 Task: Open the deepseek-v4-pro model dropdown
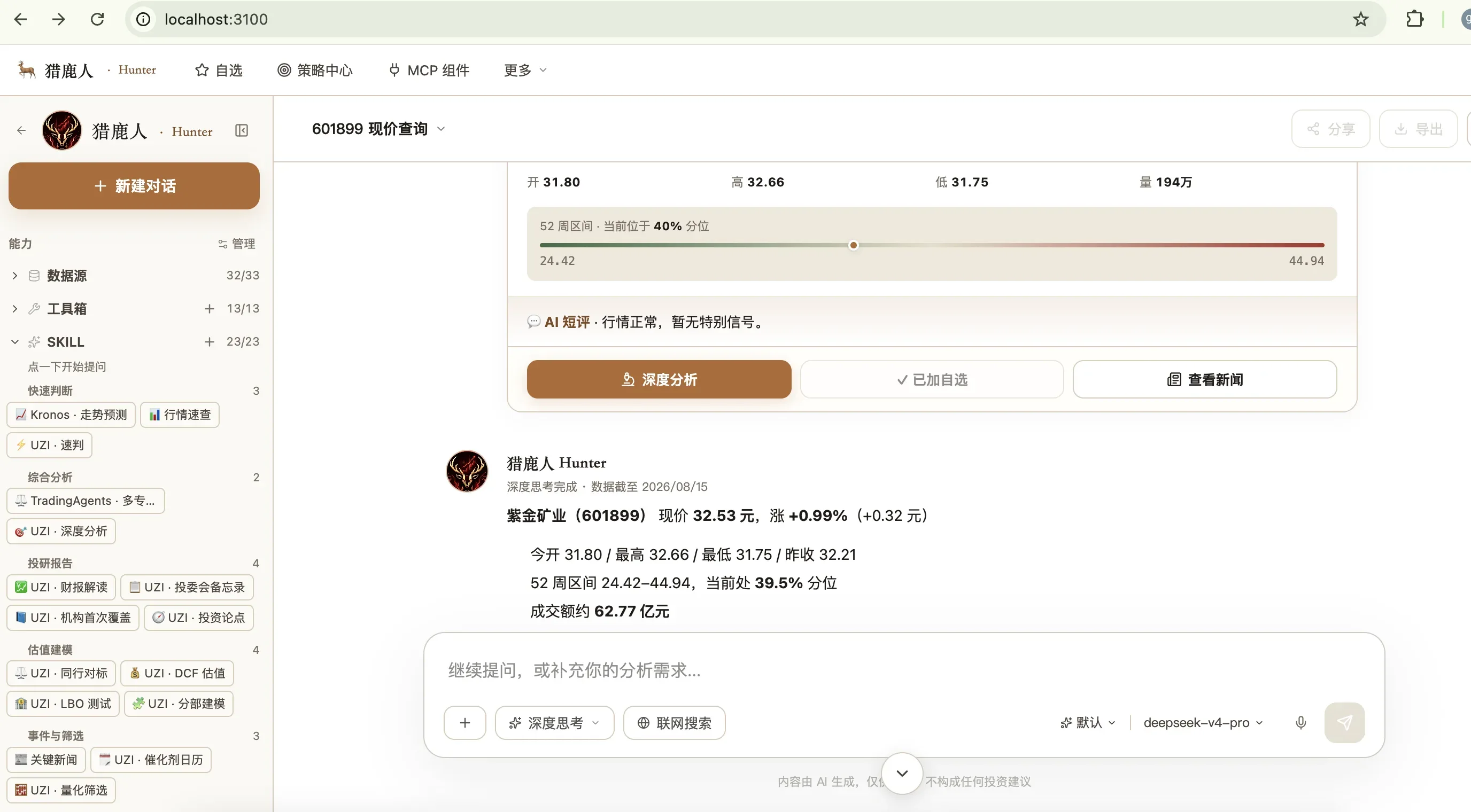point(1203,723)
